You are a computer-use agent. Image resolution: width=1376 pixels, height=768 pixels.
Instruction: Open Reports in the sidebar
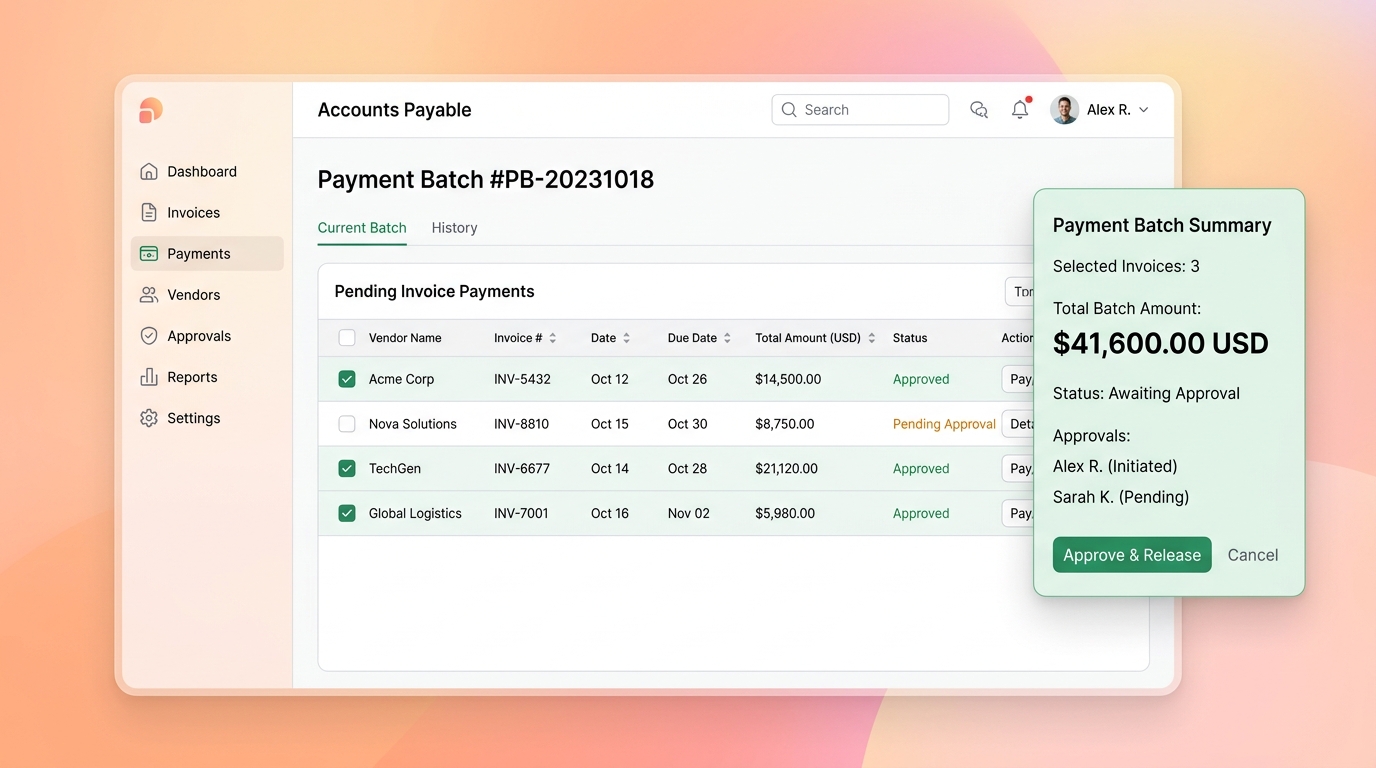207,377
